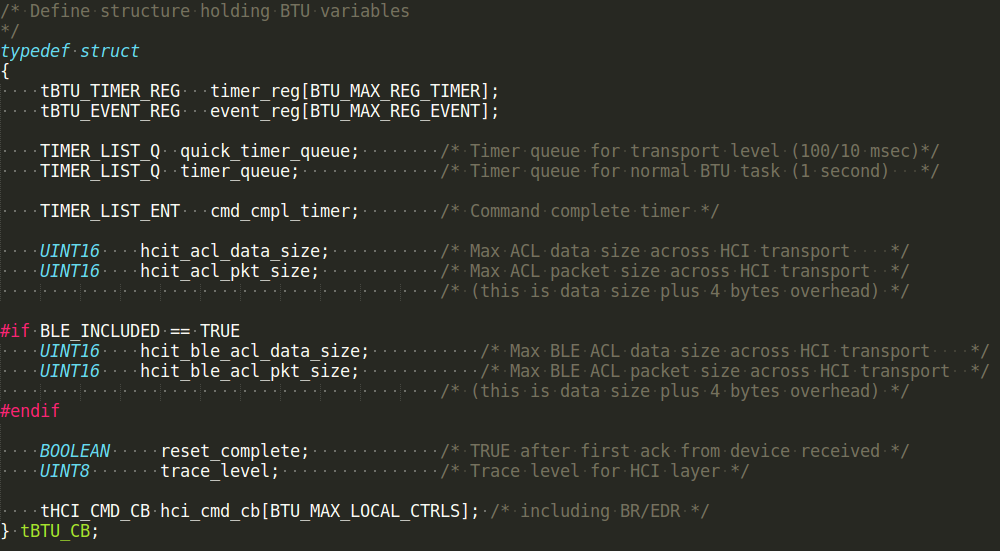Click the tBTU_CB type name

point(55,531)
